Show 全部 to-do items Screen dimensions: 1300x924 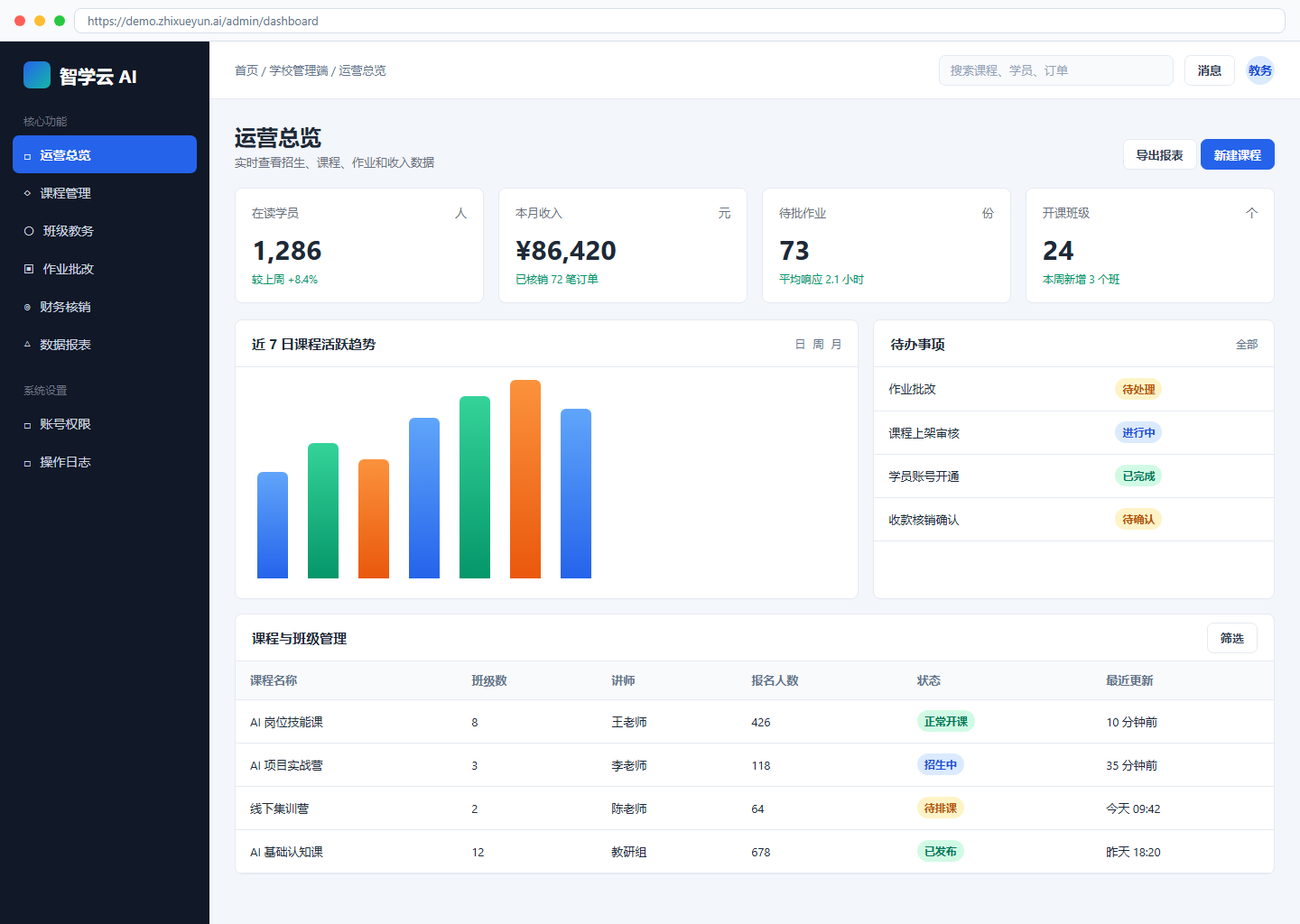click(1247, 345)
